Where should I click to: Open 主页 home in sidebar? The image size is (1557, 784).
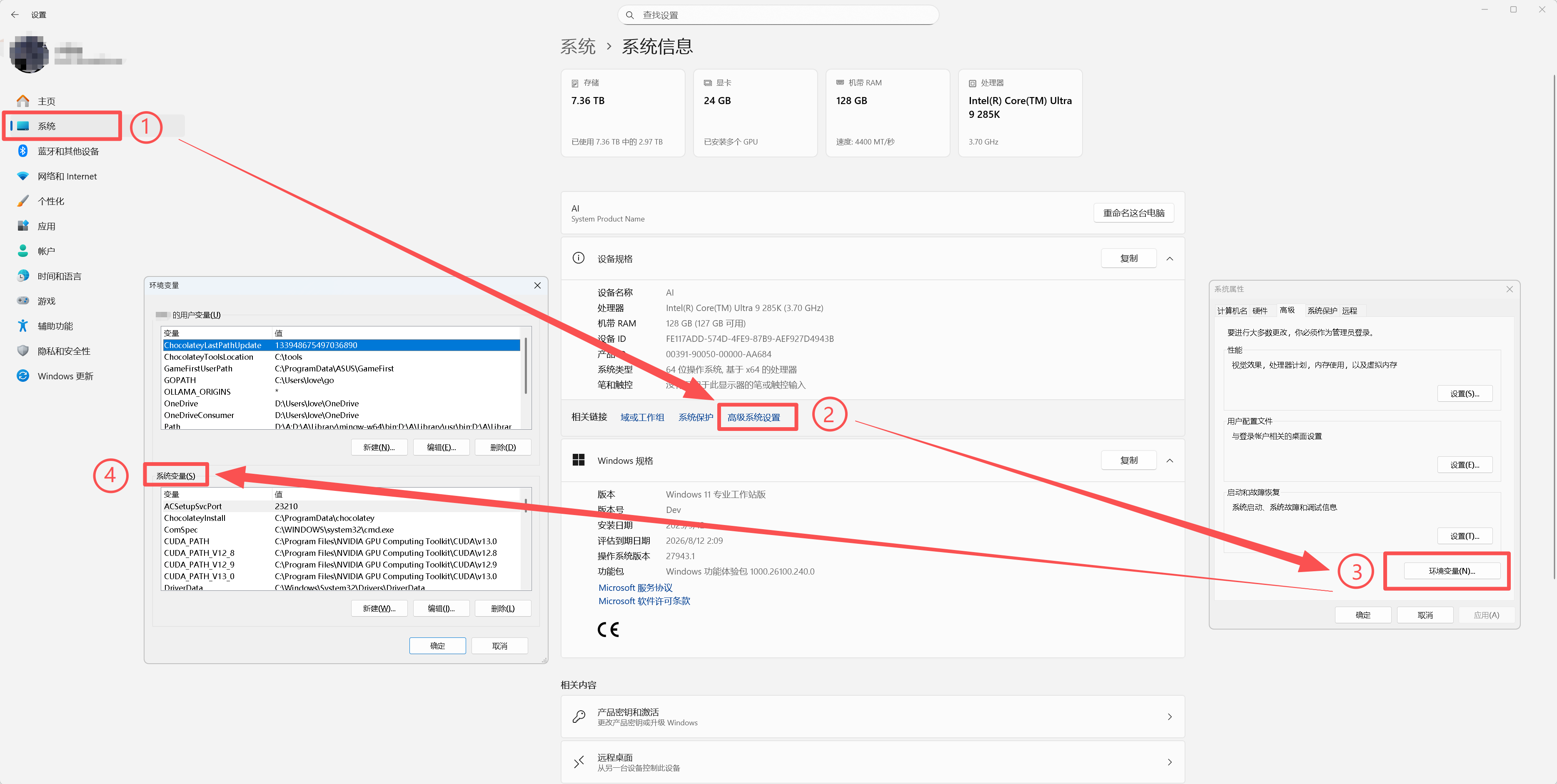(x=46, y=101)
